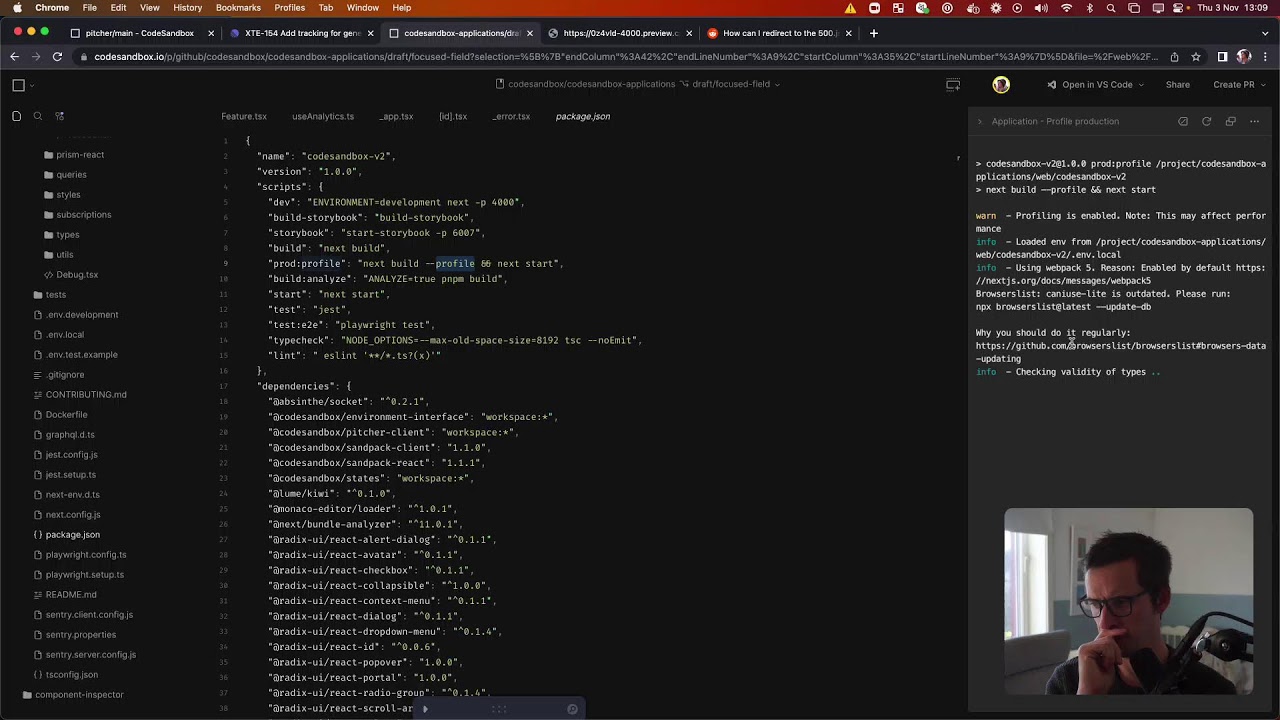Open a new Chrome tab
This screenshot has height=720, width=1280.
click(x=873, y=33)
